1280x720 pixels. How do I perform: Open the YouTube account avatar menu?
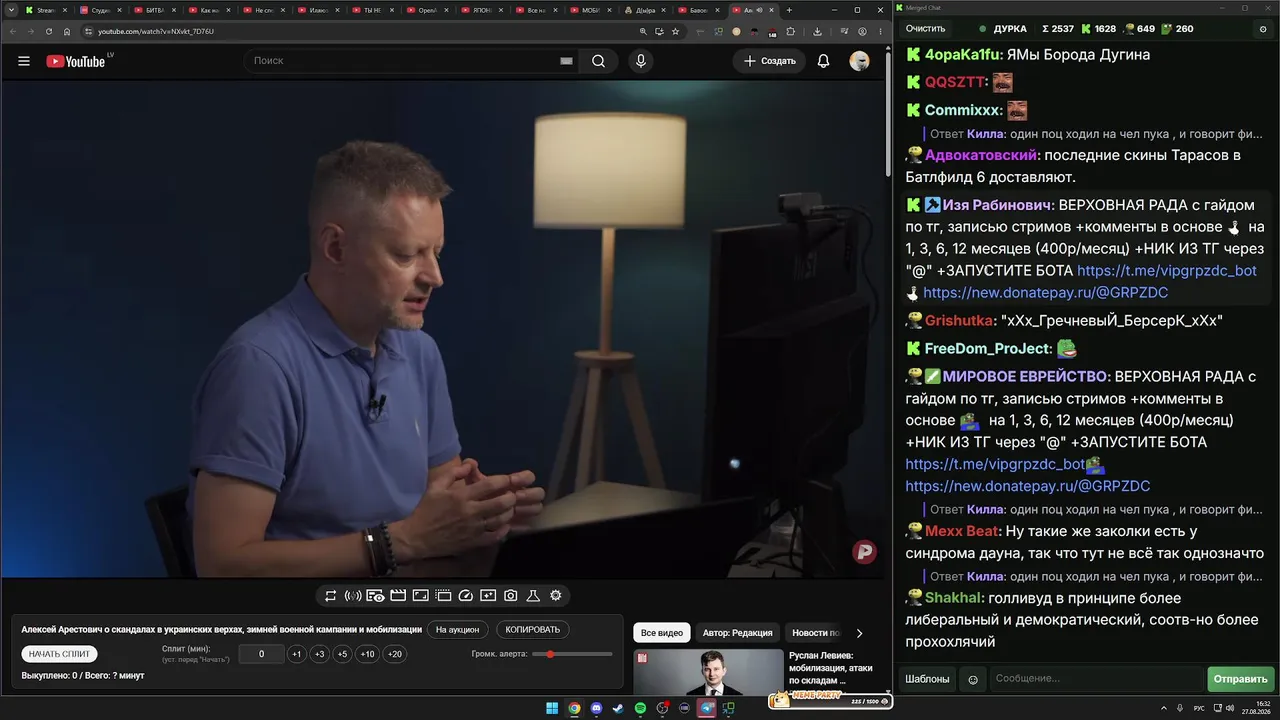[859, 61]
